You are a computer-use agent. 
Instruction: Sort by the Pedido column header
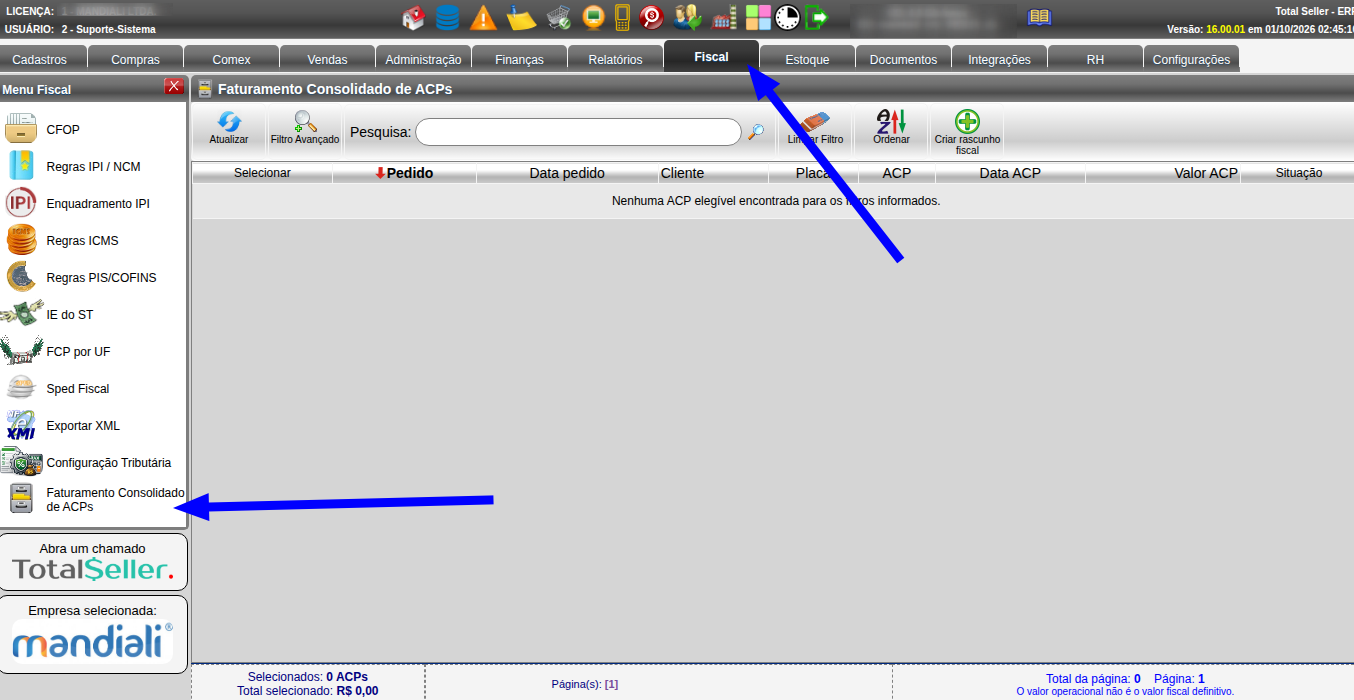tap(405, 173)
